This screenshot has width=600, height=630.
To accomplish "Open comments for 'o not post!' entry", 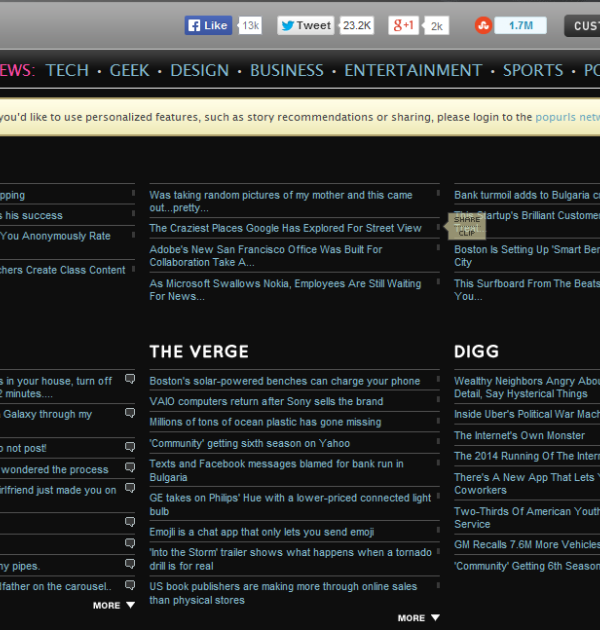I will click(130, 446).
